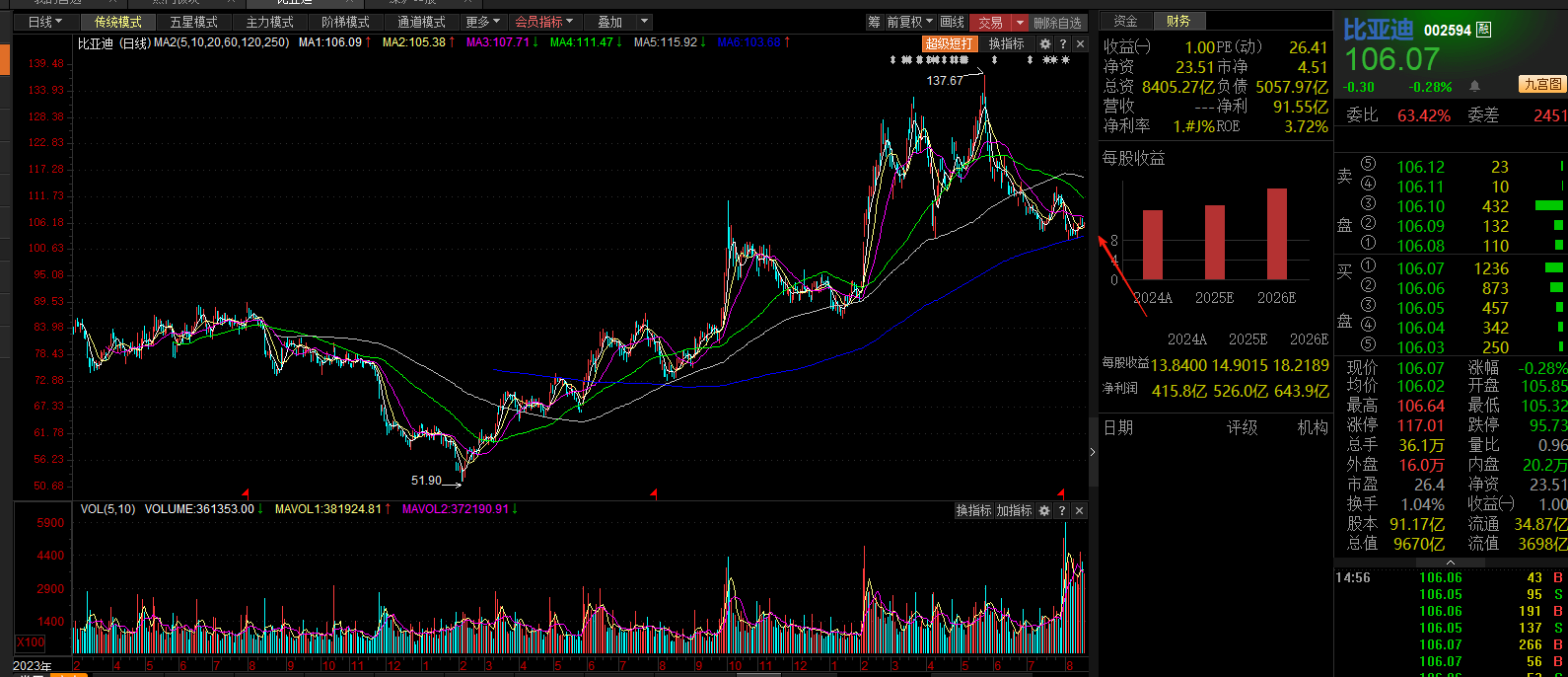Viewport: 1568px width, 677px height.
Task: Click the red 交易 trade button
Action: tap(990, 22)
